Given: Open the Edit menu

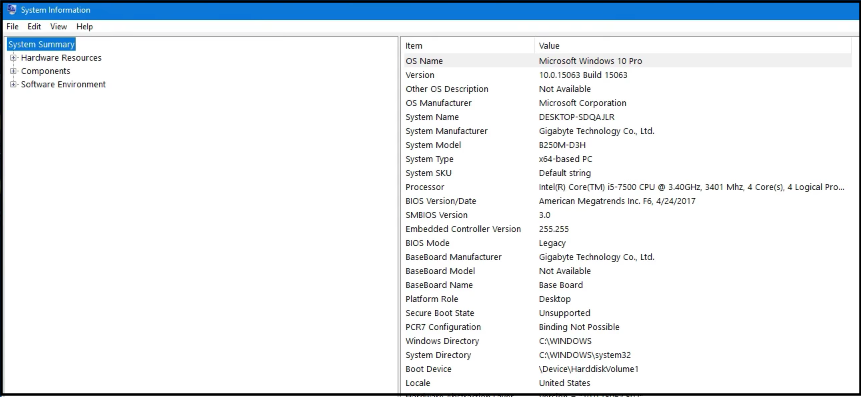Looking at the screenshot, I should 34,26.
